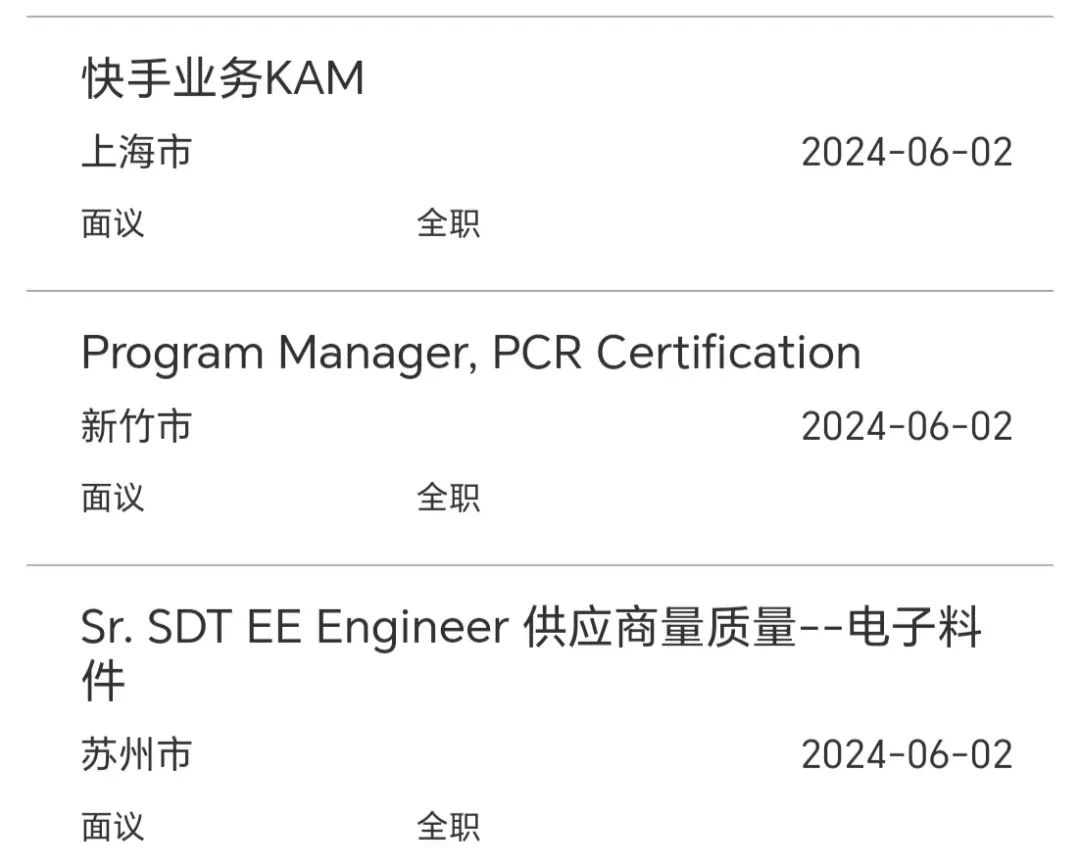Click the 件 wrapped title line

pyautogui.click(x=103, y=681)
